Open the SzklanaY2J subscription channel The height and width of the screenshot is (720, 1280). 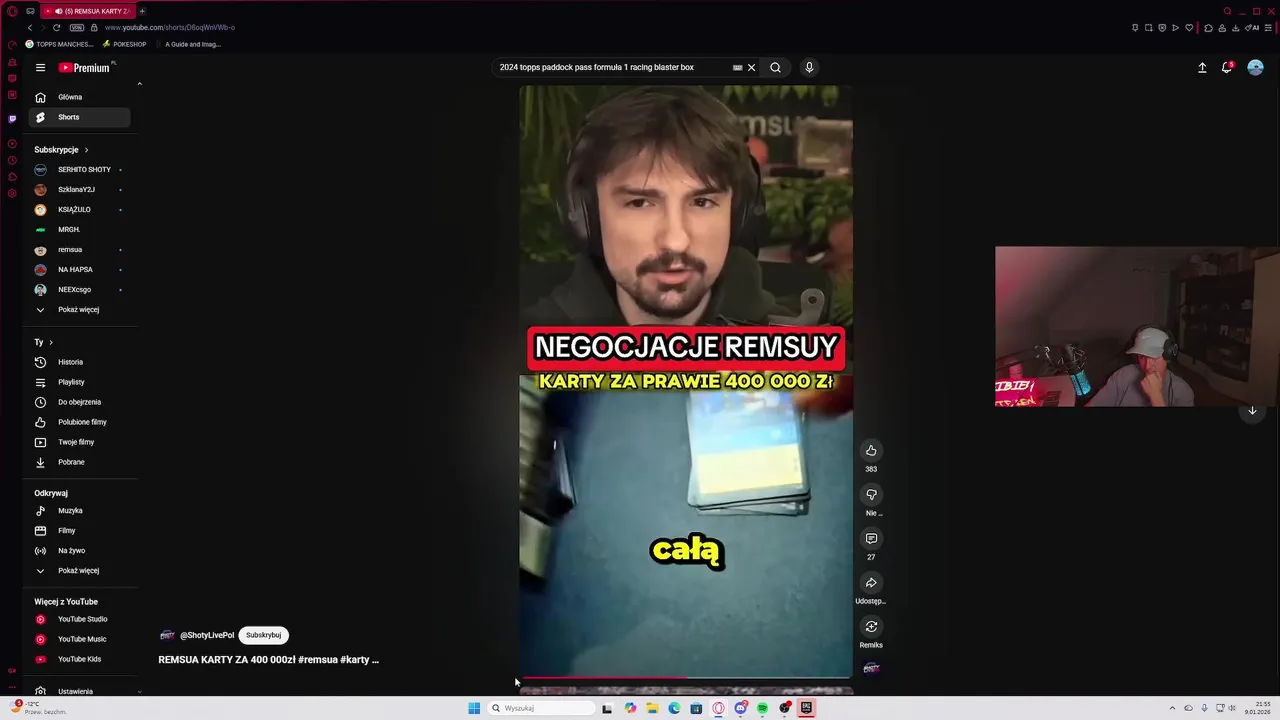pos(80,189)
